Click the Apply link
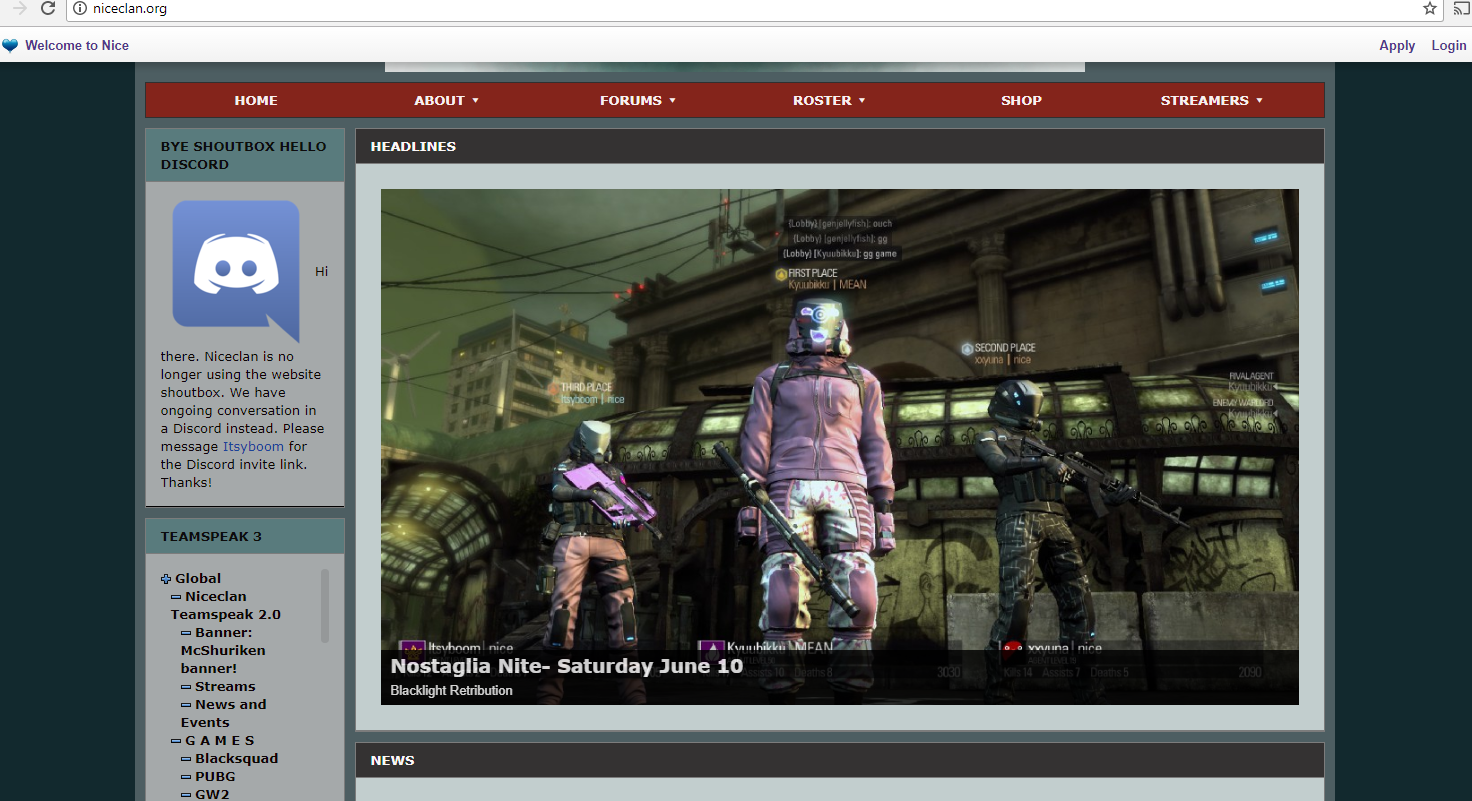 [1396, 45]
